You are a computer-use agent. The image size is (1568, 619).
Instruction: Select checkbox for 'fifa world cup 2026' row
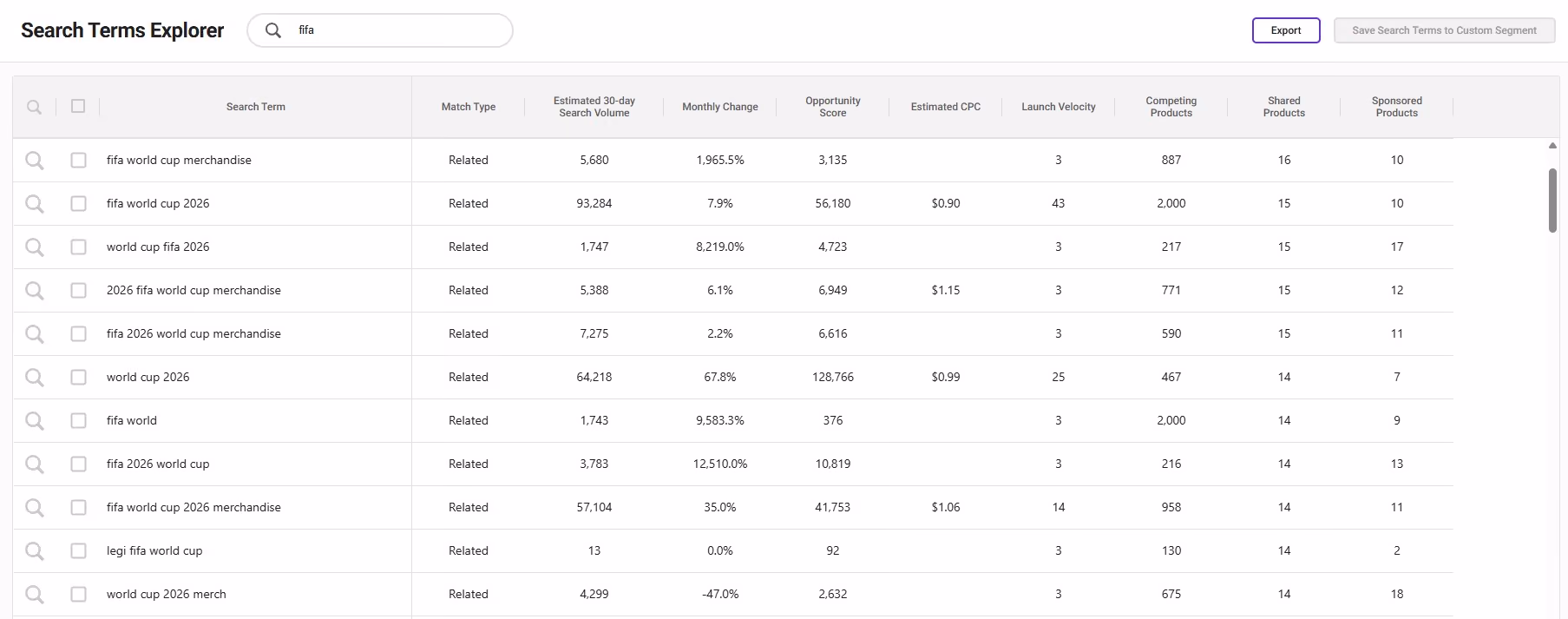pyautogui.click(x=78, y=203)
